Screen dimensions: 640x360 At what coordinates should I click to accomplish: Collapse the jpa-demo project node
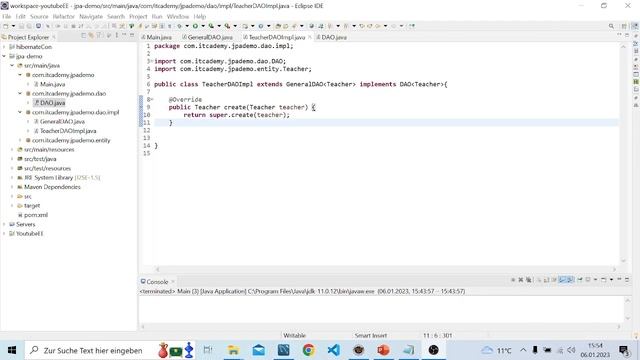pyautogui.click(x=4, y=56)
